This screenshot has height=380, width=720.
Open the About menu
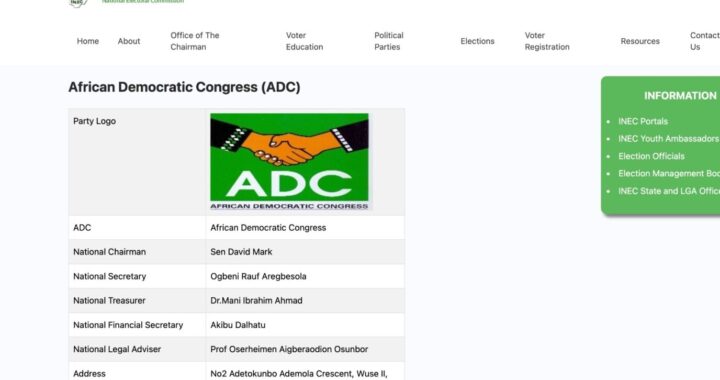click(x=129, y=41)
